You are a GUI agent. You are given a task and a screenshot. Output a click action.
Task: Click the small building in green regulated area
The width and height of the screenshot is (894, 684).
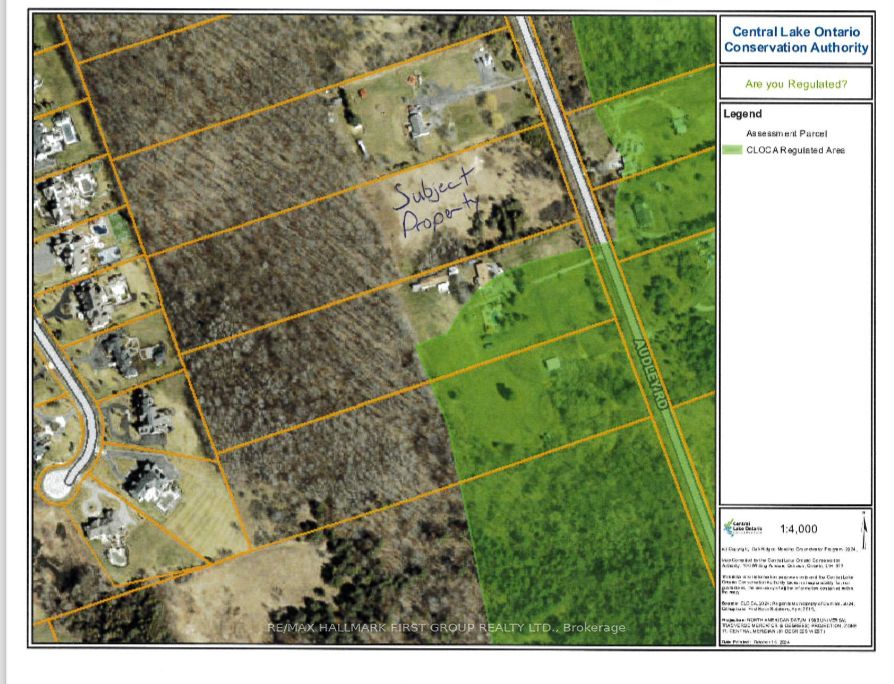pos(551,363)
